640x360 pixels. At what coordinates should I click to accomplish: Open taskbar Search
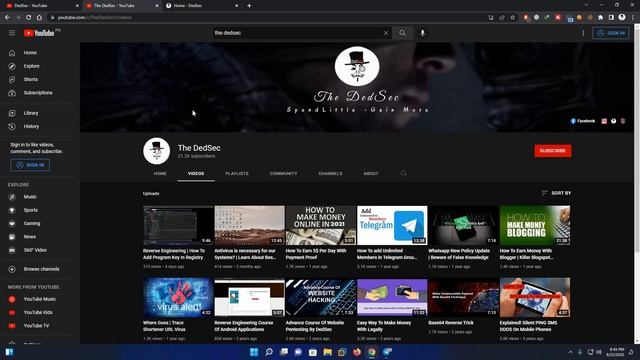pyautogui.click(x=269, y=352)
